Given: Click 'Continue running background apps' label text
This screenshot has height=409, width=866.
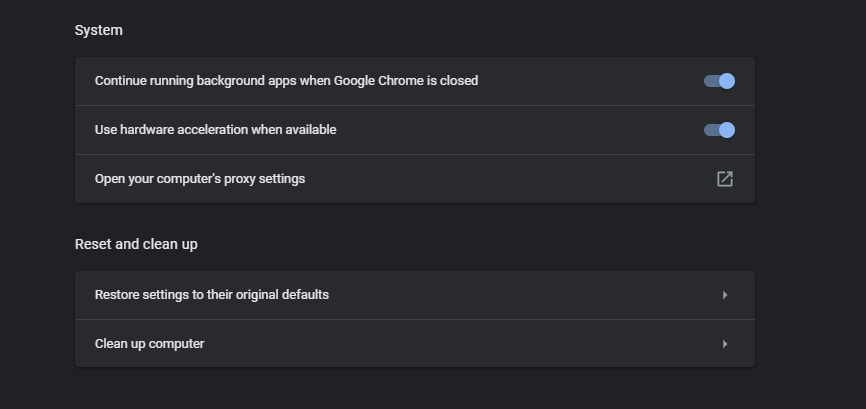Looking at the screenshot, I should click(286, 81).
